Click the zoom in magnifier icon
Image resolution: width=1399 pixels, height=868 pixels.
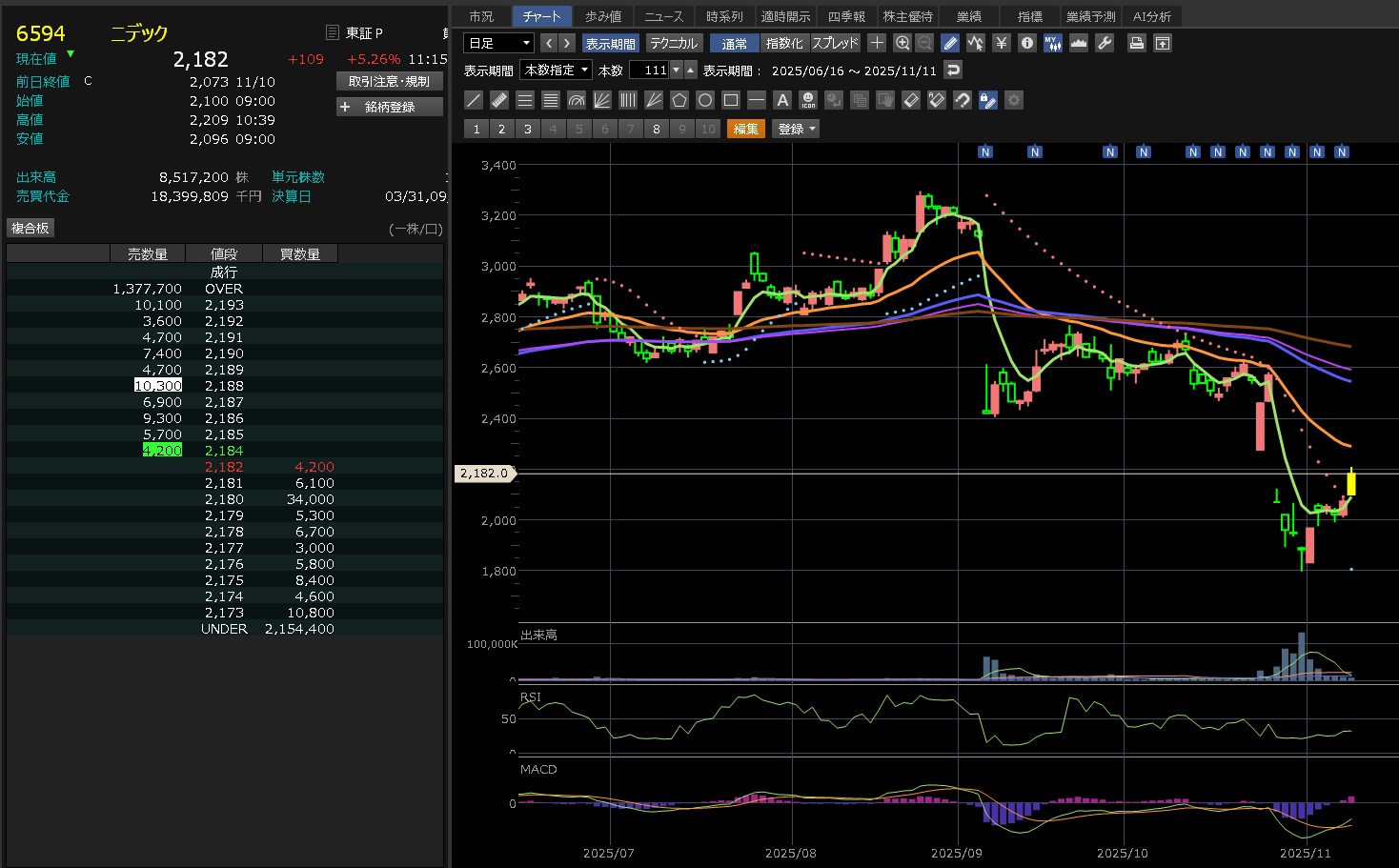(x=902, y=43)
